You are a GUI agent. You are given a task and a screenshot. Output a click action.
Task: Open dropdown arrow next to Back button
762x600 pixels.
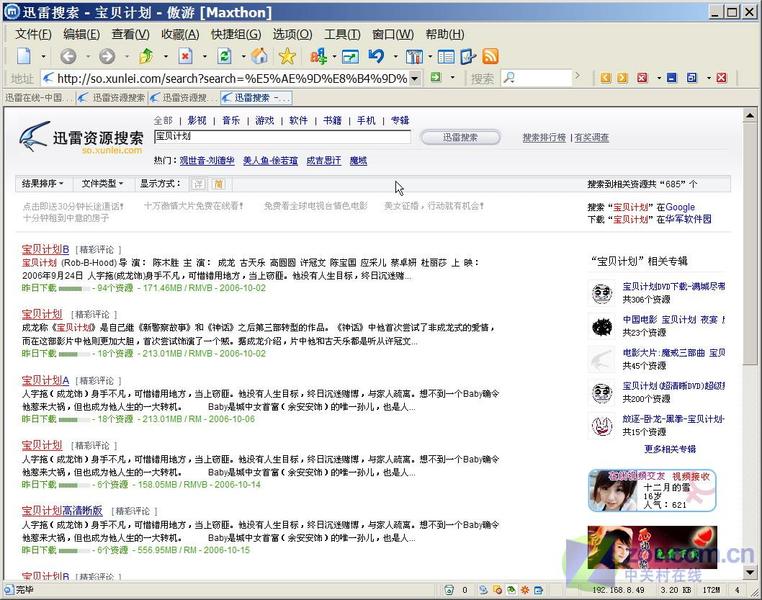pos(88,57)
